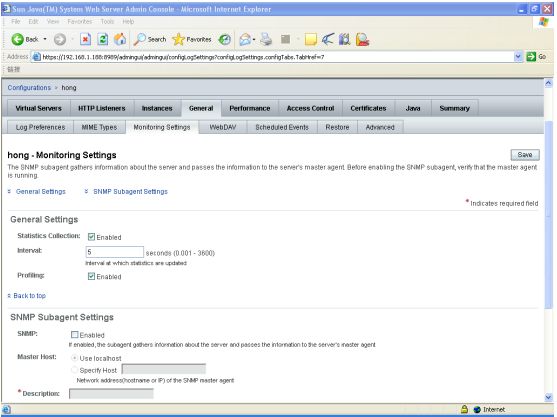The width and height of the screenshot is (557, 417).
Task: Switch to the Performance tab
Action: pos(250,108)
